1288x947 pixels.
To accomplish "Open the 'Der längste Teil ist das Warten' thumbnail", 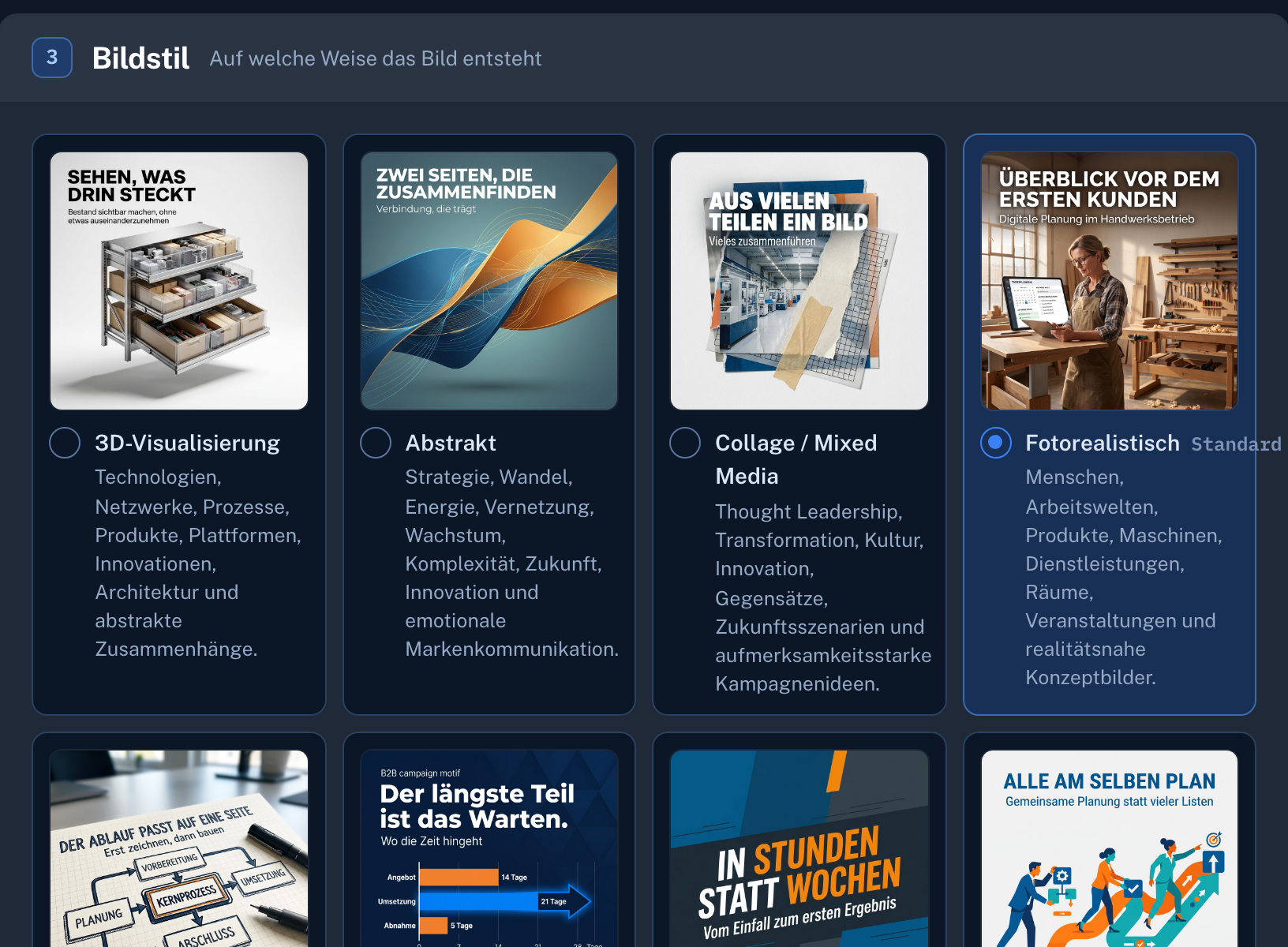I will (489, 848).
